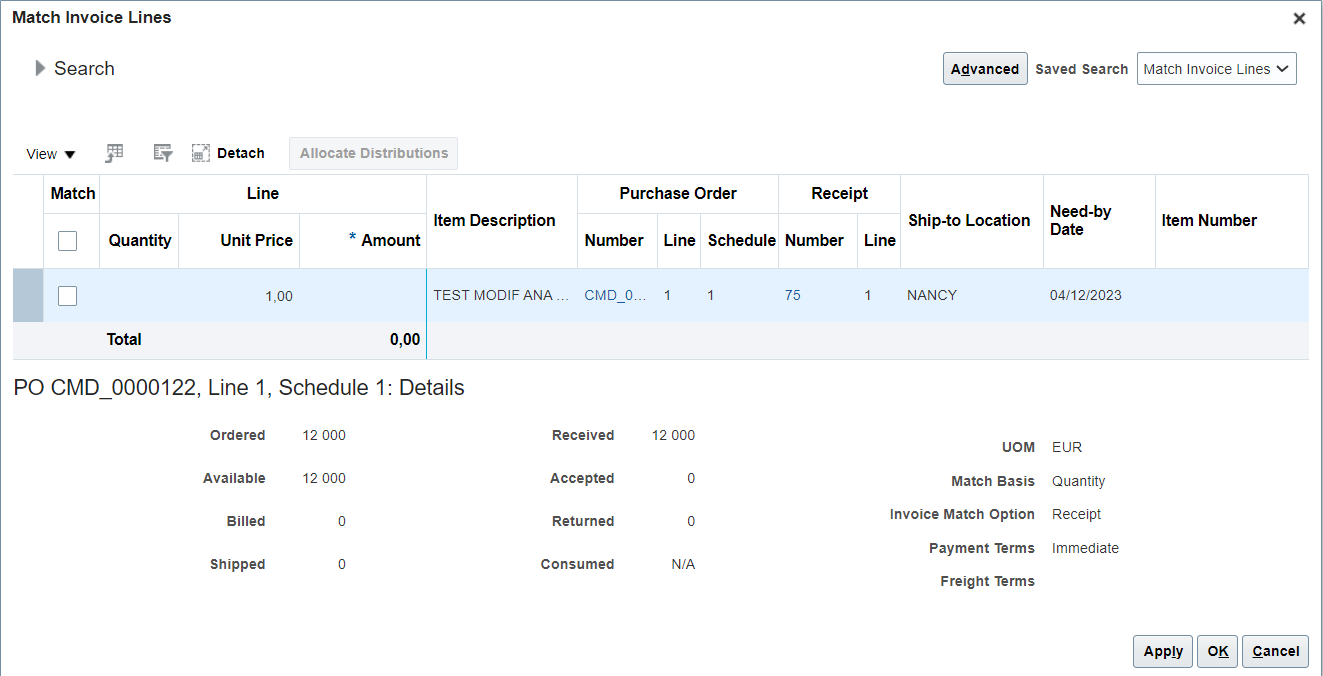Click the Quantity field of the line
Image resolution: width=1323 pixels, height=676 pixels.
point(139,295)
